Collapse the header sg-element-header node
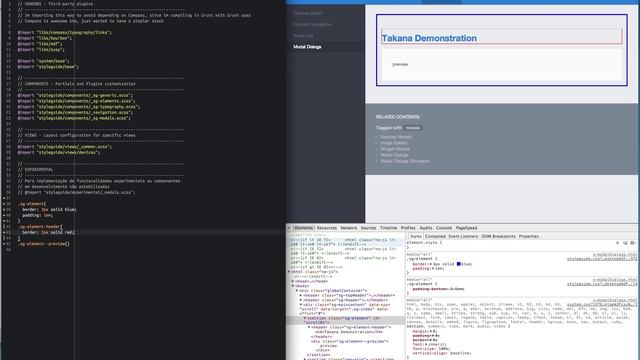 (x=309, y=327)
